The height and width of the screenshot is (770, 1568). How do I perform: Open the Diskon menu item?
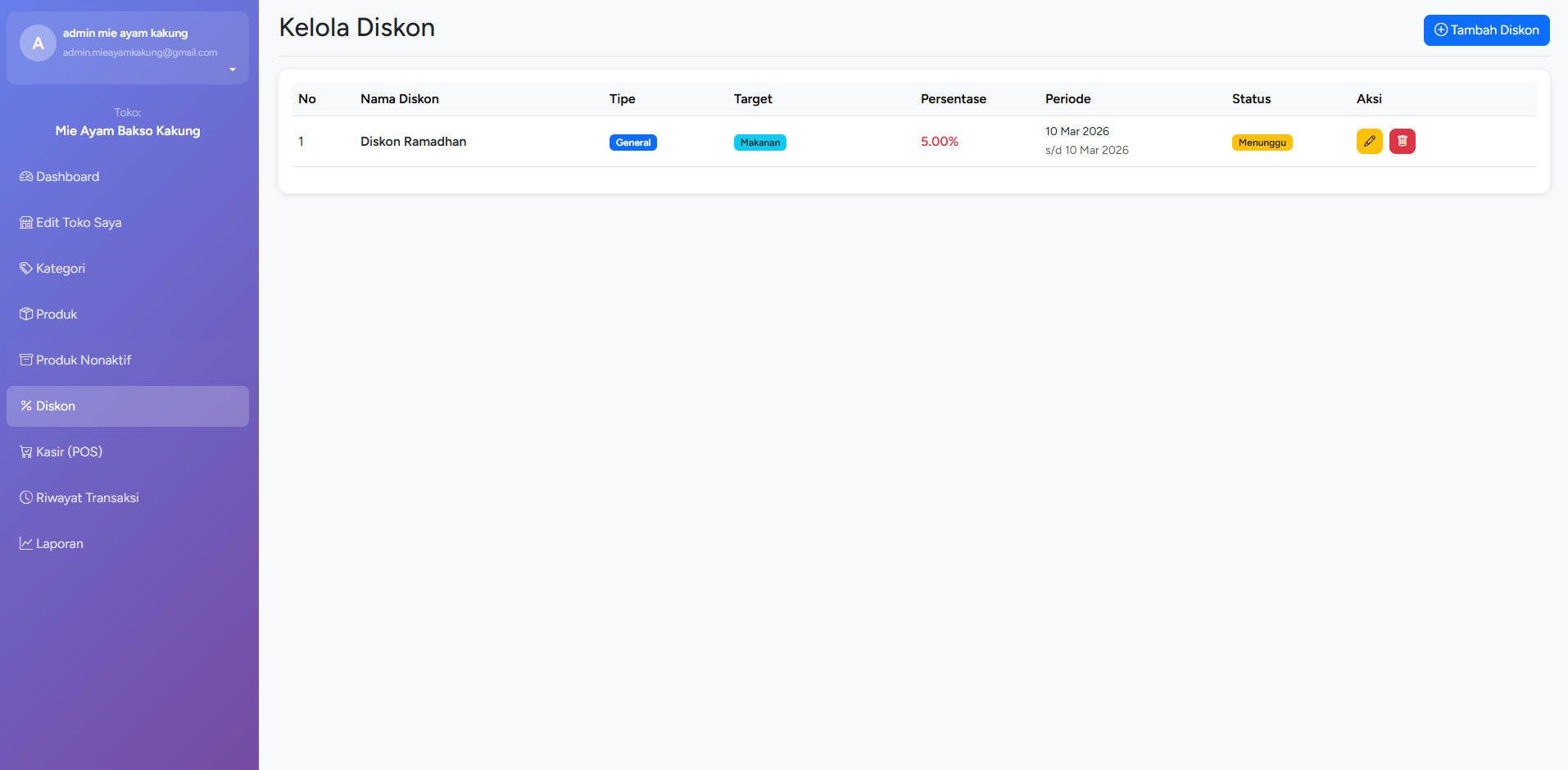(x=128, y=406)
